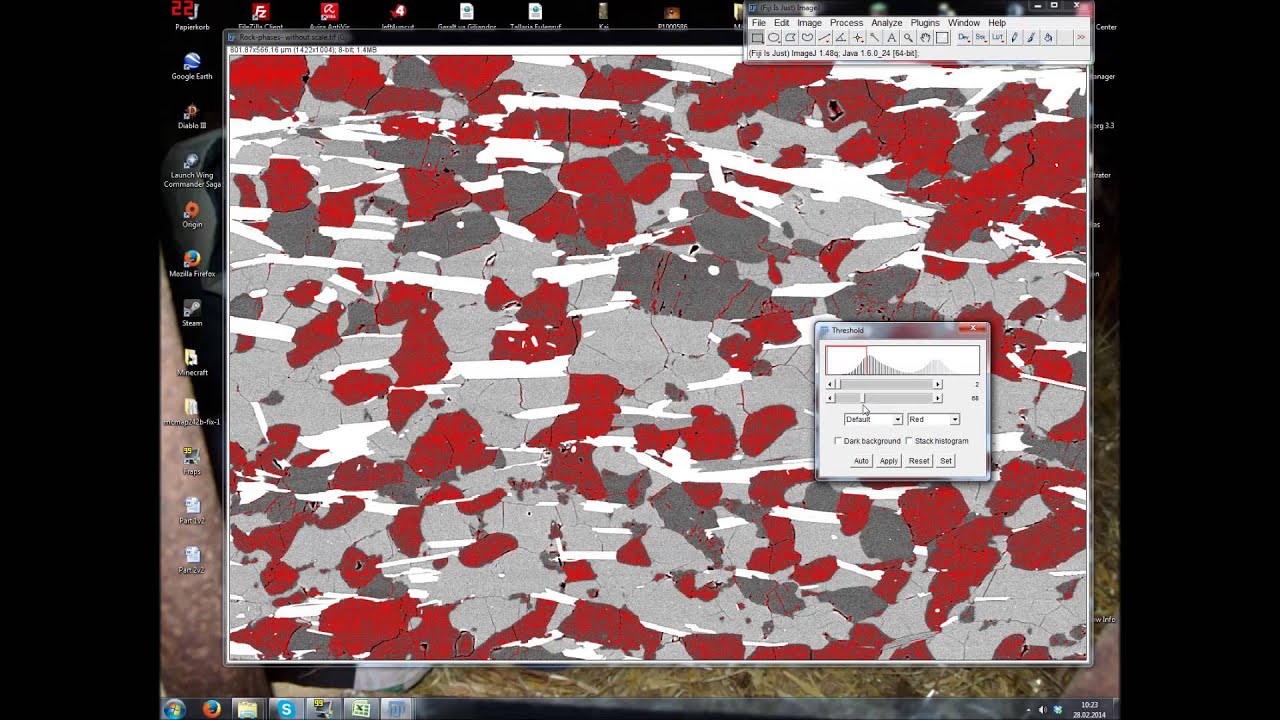Open the Steam desktop icon
Screen dimensions: 1280x720
point(191,313)
